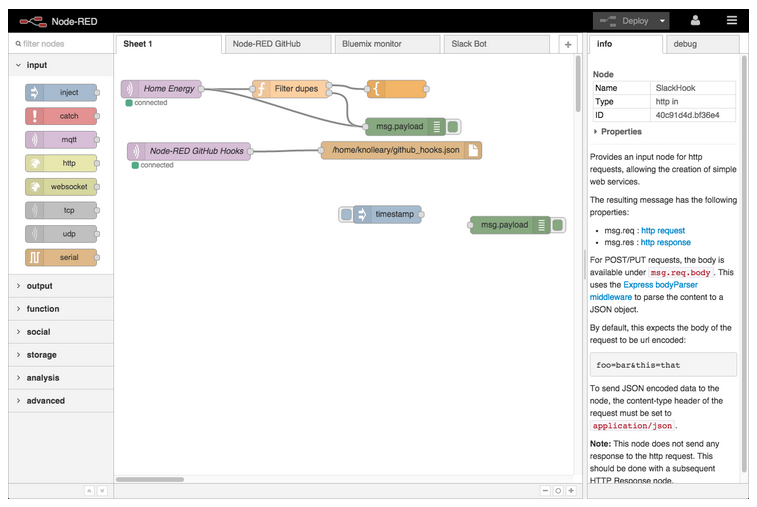Click the node ID 40c91d4d.bf36e4
757x507 pixels.
[687, 115]
